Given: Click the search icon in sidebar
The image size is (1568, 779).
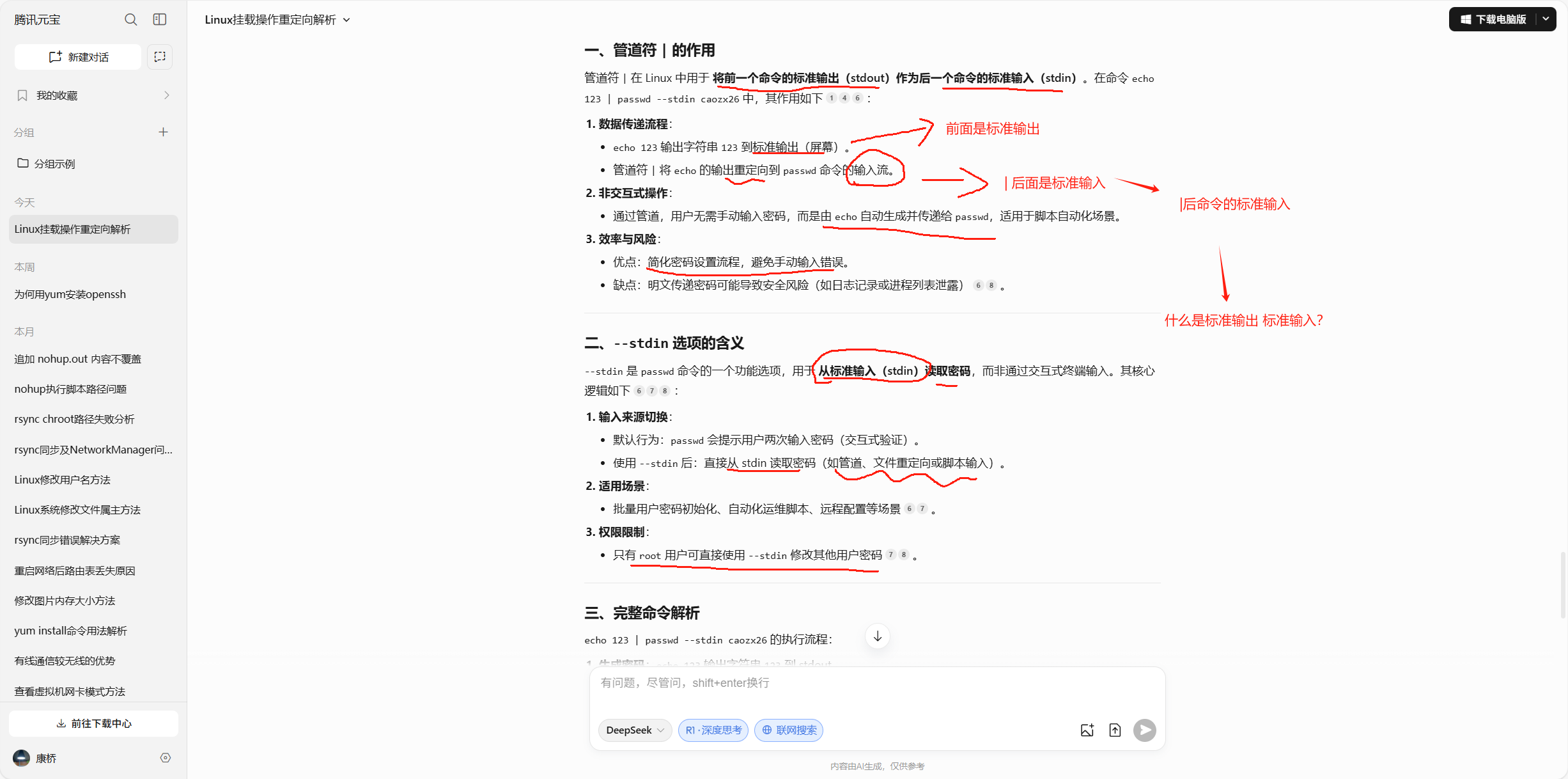Looking at the screenshot, I should (130, 20).
